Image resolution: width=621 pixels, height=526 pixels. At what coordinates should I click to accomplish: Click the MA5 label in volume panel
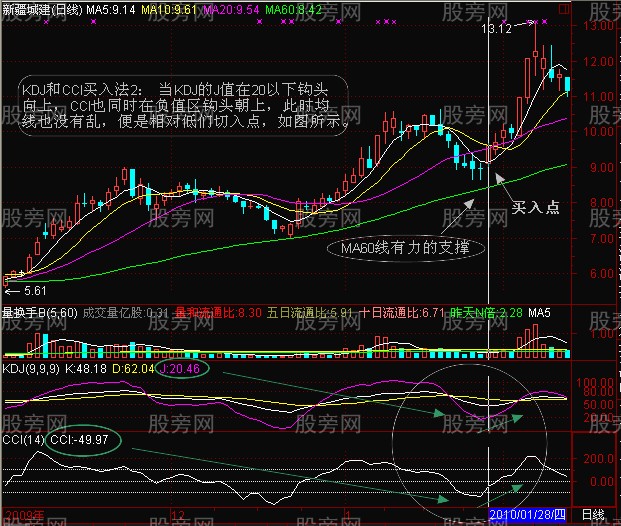539,313
